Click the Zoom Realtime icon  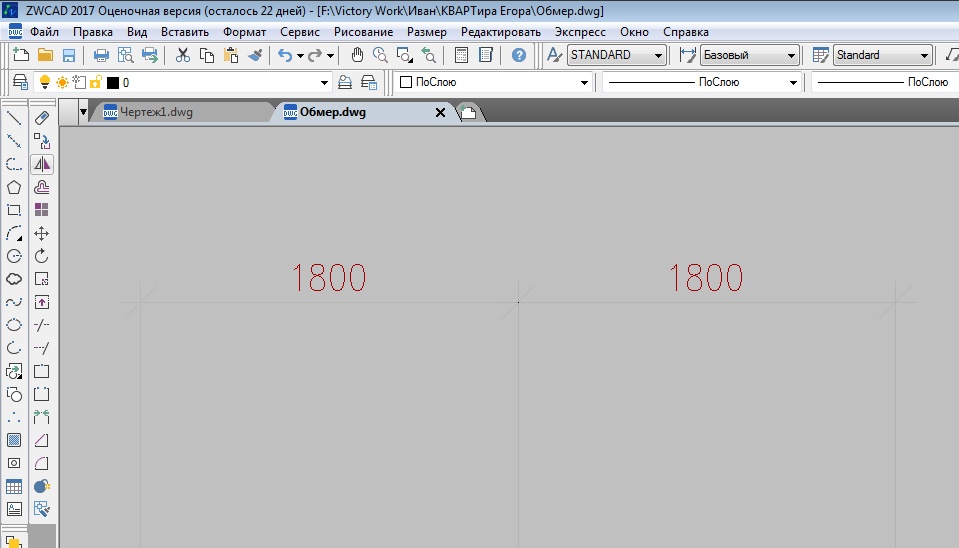380,55
